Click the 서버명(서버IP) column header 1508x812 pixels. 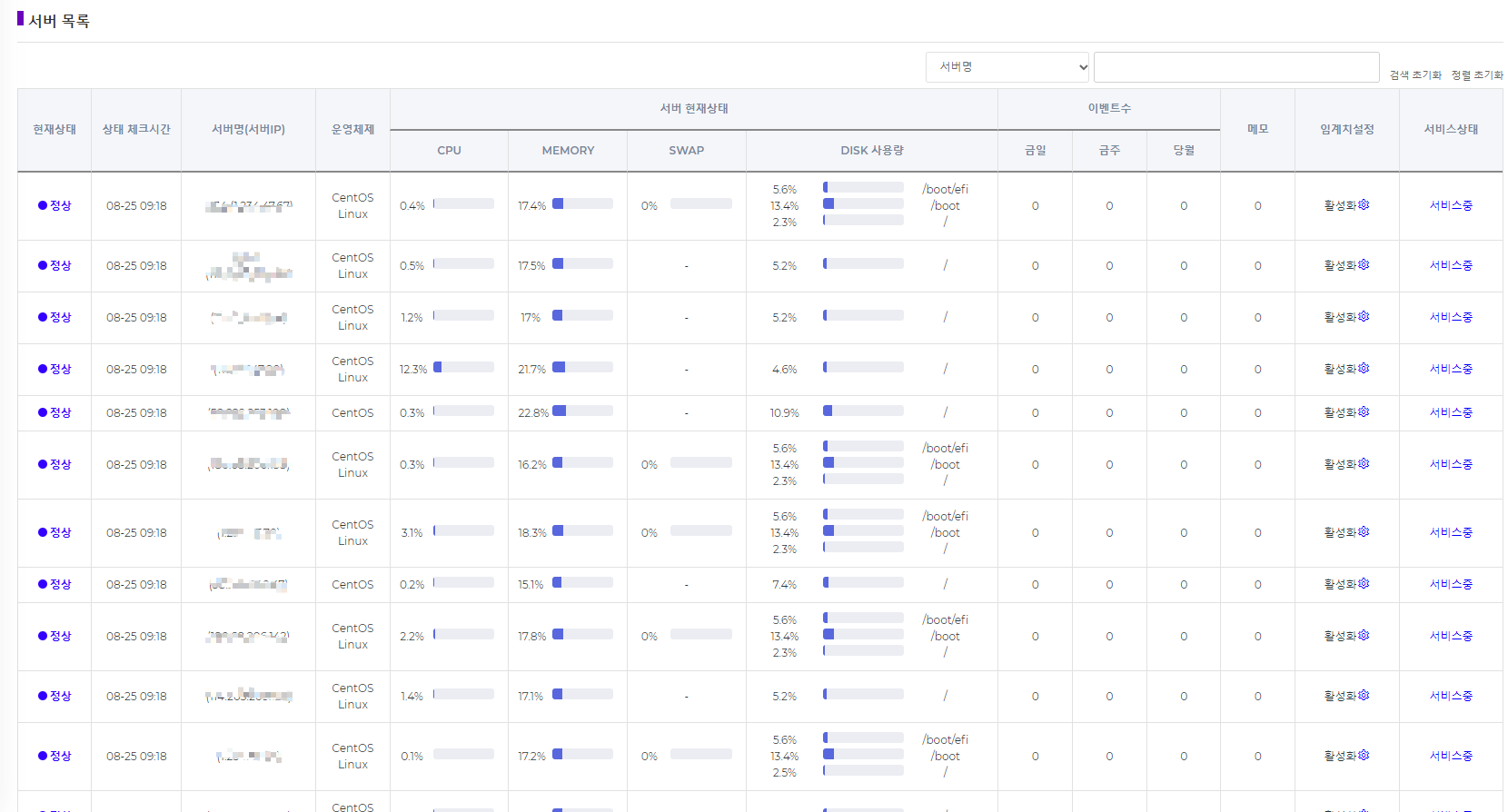[248, 130]
